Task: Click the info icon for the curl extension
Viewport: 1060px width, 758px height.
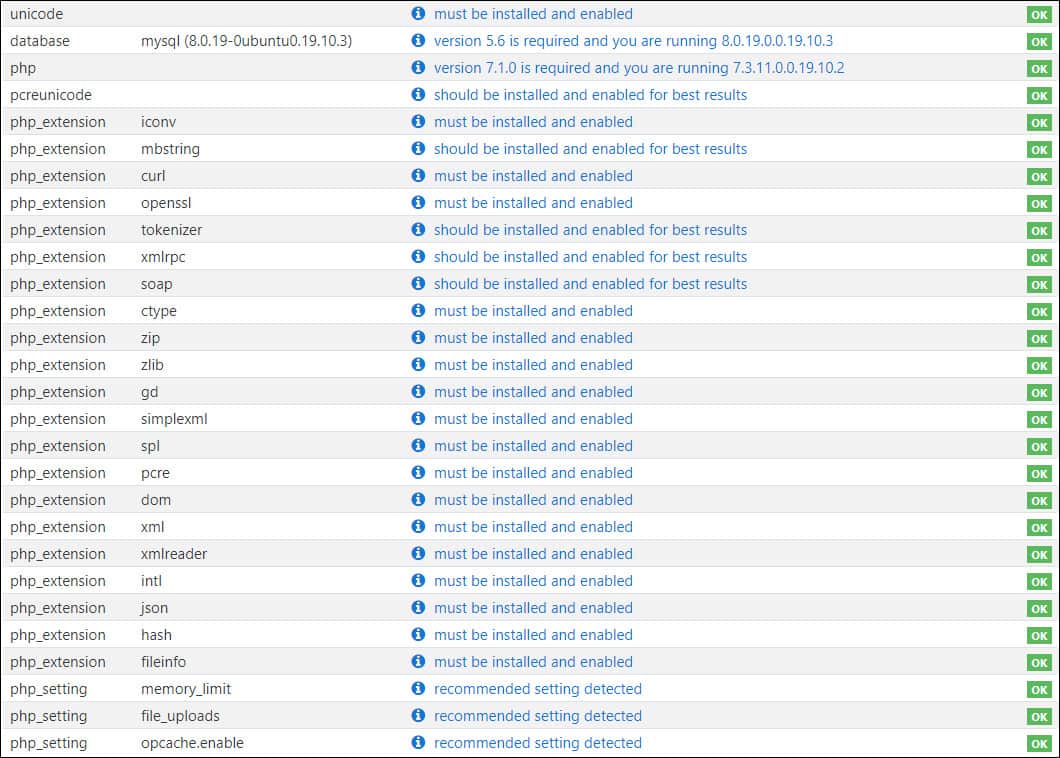Action: point(419,176)
